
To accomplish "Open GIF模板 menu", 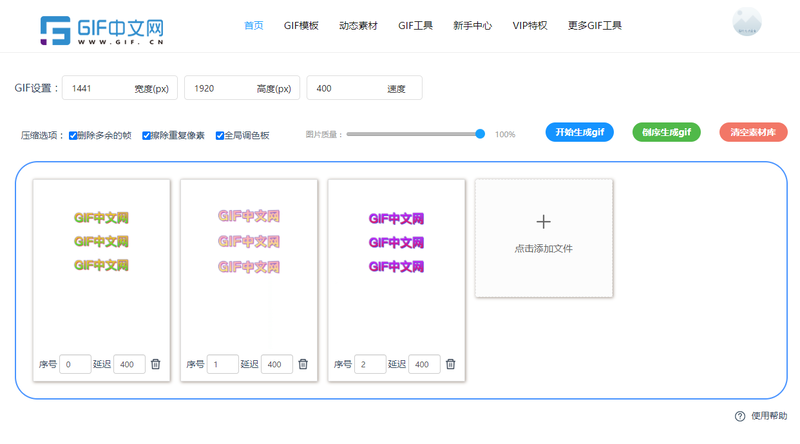I will [x=301, y=26].
